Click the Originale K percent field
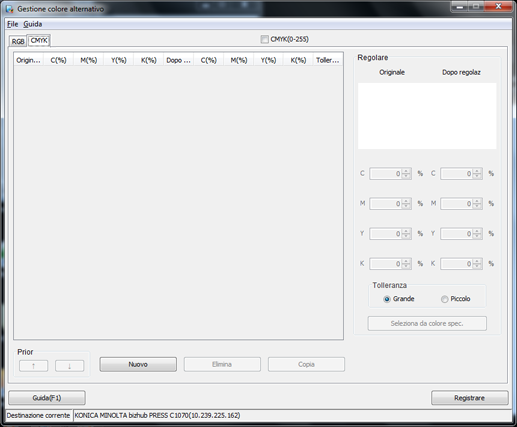 point(386,264)
